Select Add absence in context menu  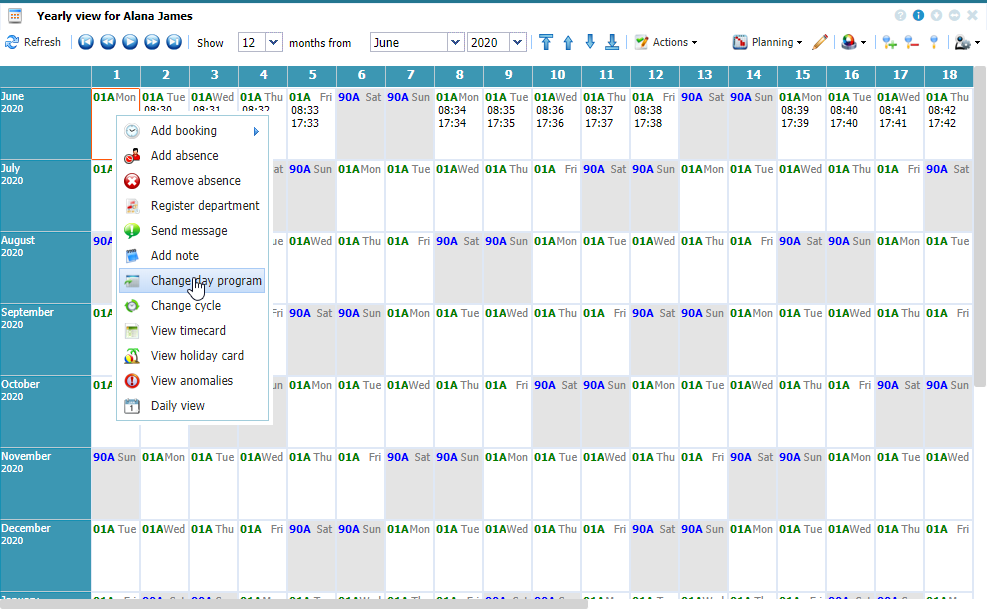tap(184, 156)
